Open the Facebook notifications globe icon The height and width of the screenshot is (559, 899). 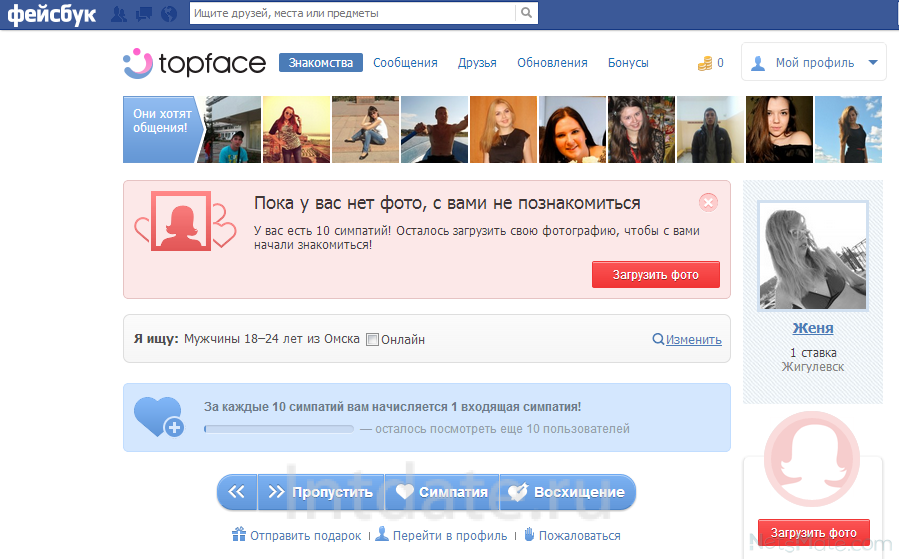pos(168,14)
